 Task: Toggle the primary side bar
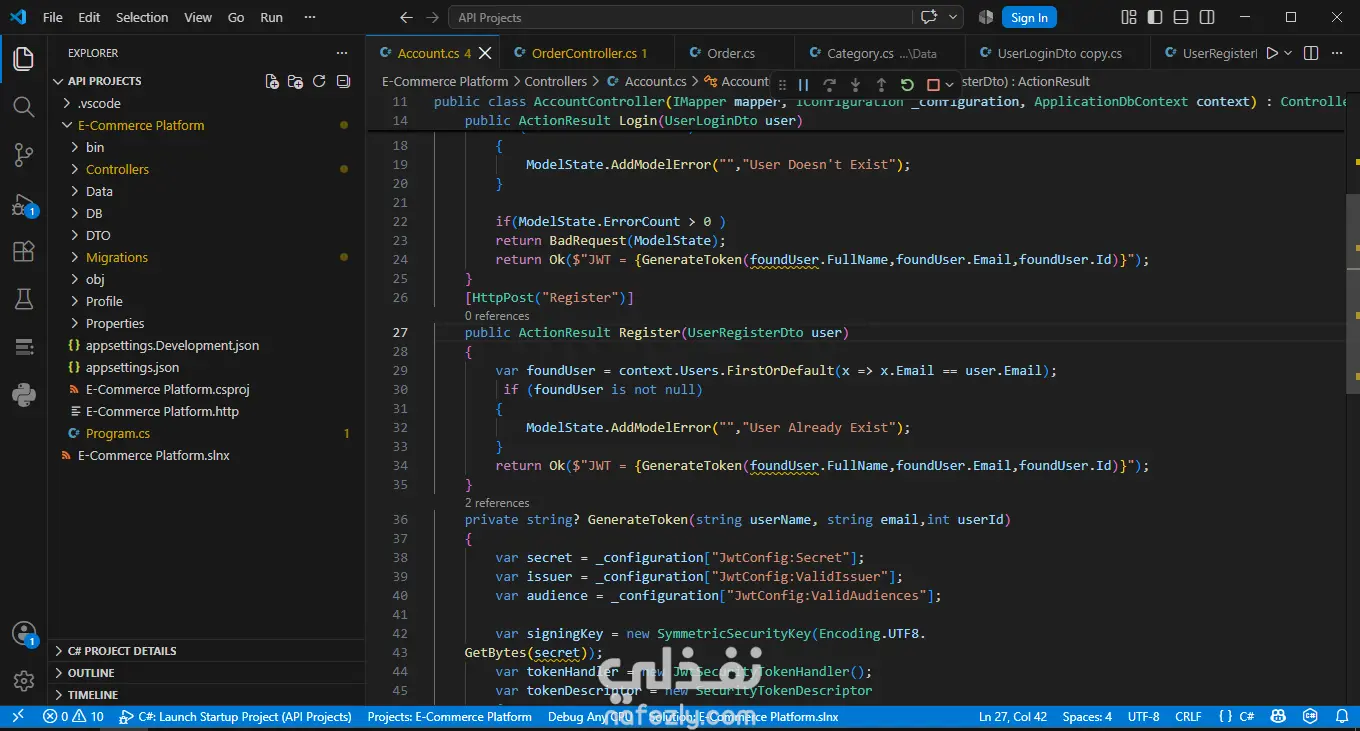tap(1155, 17)
